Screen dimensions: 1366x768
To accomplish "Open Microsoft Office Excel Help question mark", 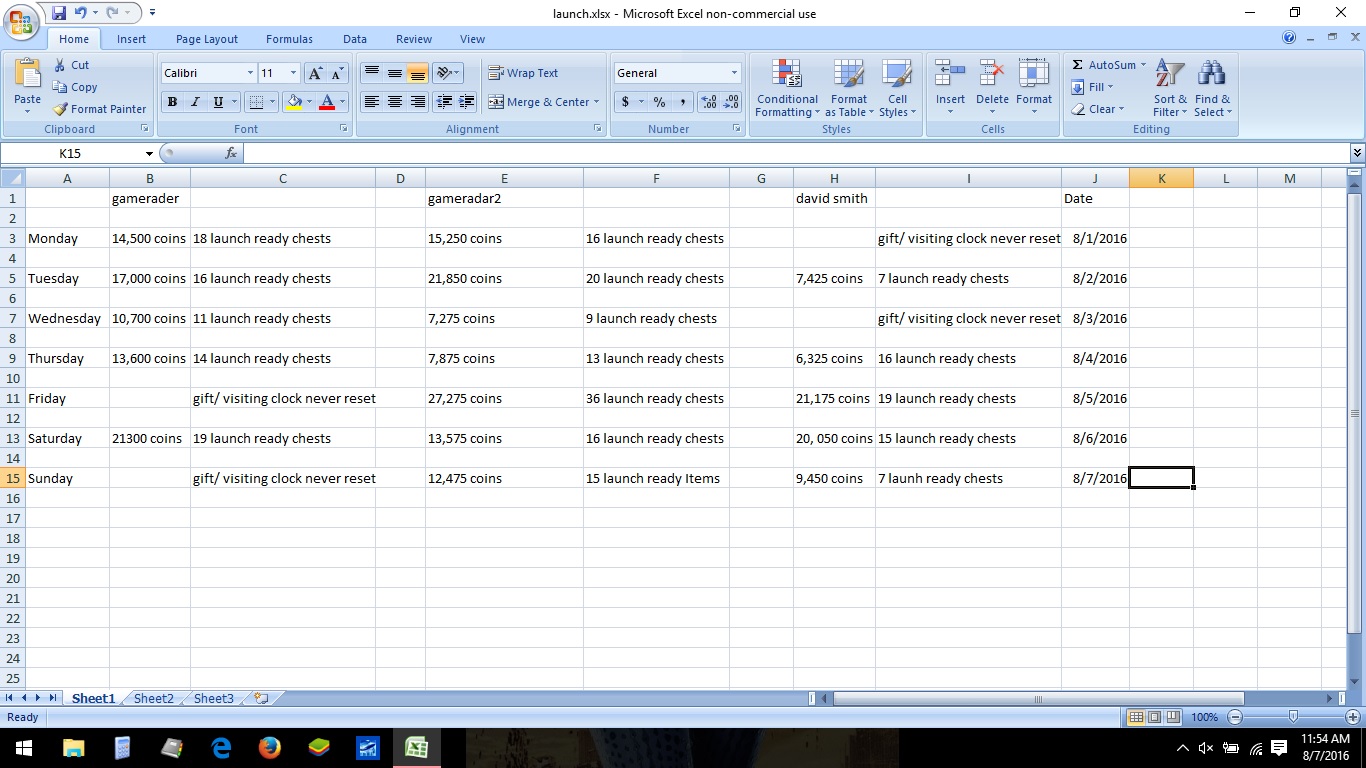I will tap(1289, 38).
